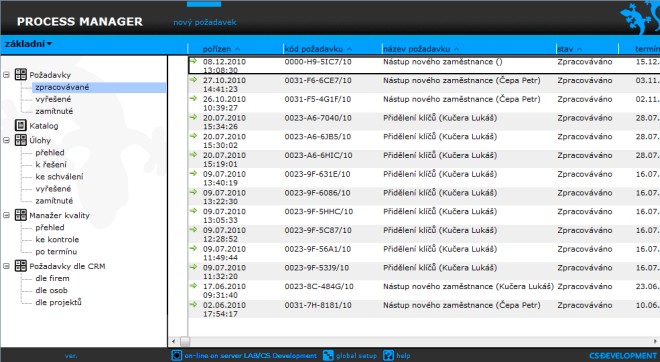The width and height of the screenshot is (660, 362).
Task: Click the Požadavky dle CRM grid icon
Action: point(21,266)
